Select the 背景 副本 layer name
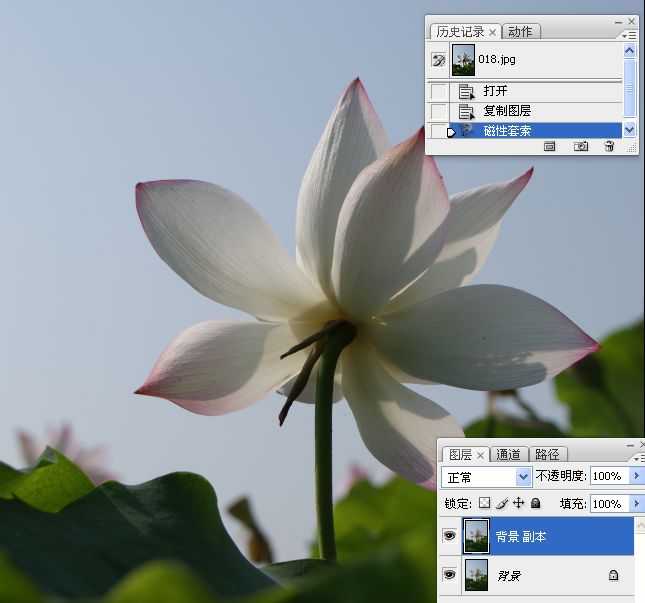 pos(521,536)
